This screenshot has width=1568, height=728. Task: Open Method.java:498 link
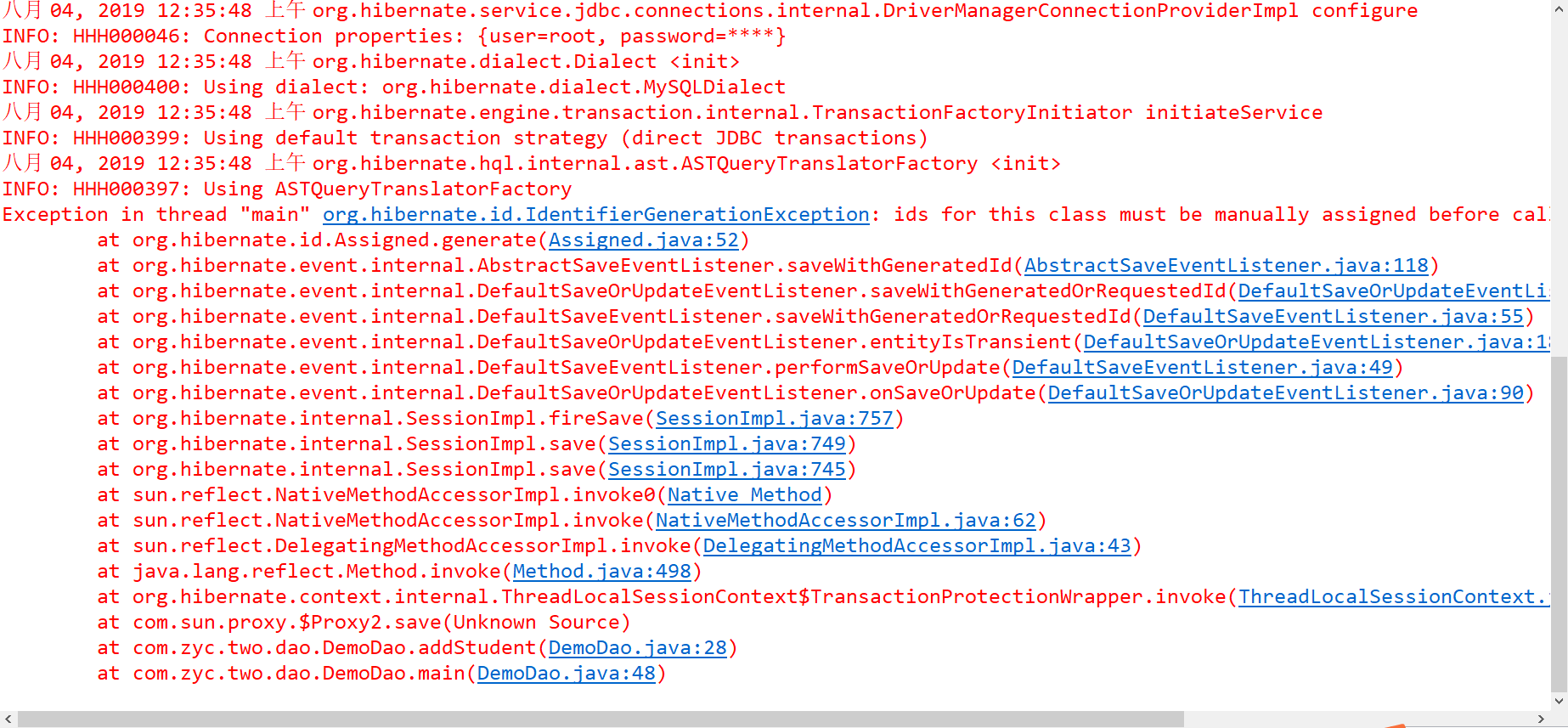tap(602, 571)
